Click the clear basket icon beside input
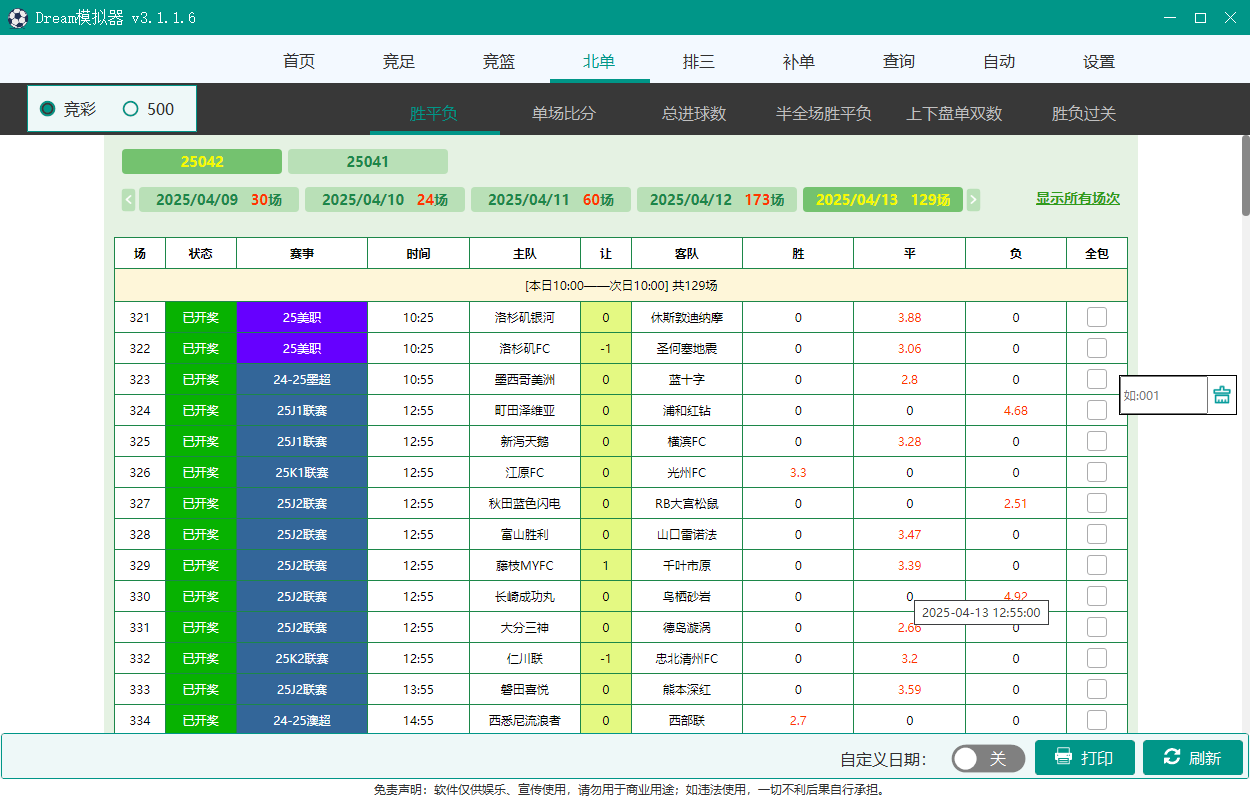The width and height of the screenshot is (1250, 800). 1221,395
